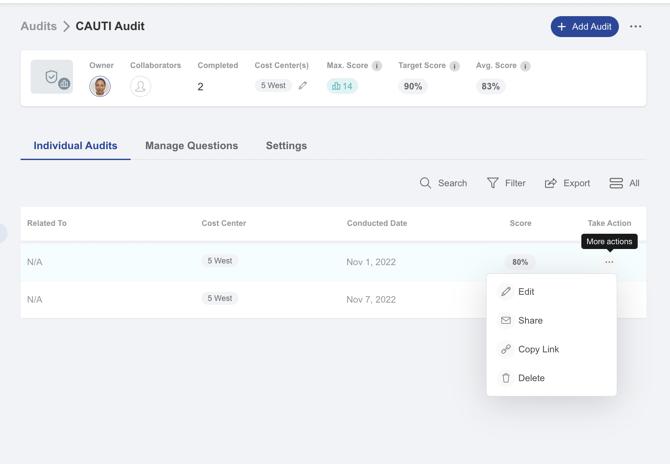The height and width of the screenshot is (464, 670).
Task: Open the page options ellipsis beside Add Audit
Action: [x=636, y=27]
